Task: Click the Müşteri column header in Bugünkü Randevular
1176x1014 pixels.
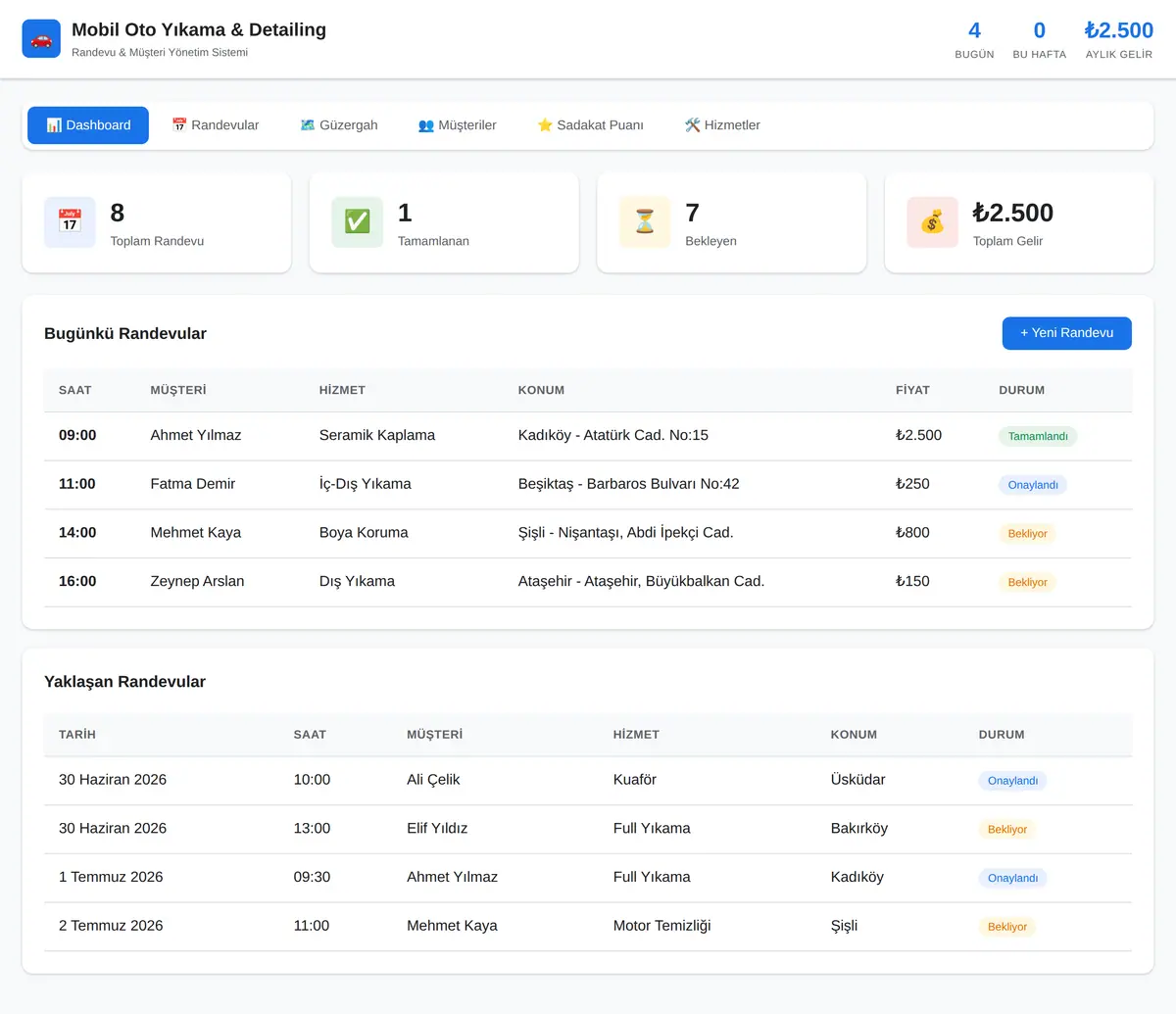Action: tap(178, 390)
